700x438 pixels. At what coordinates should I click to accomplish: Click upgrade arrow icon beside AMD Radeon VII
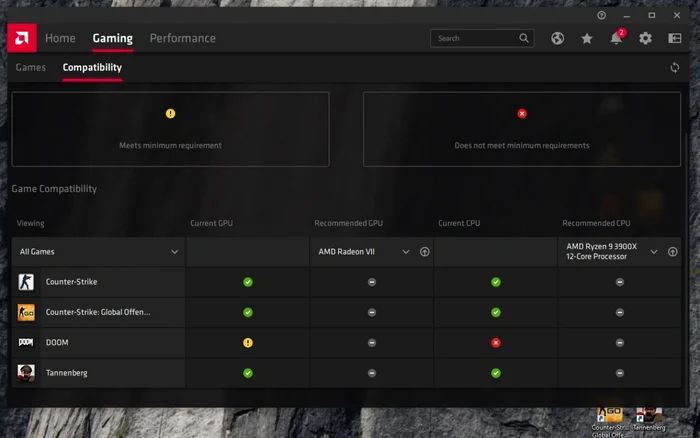click(x=425, y=252)
